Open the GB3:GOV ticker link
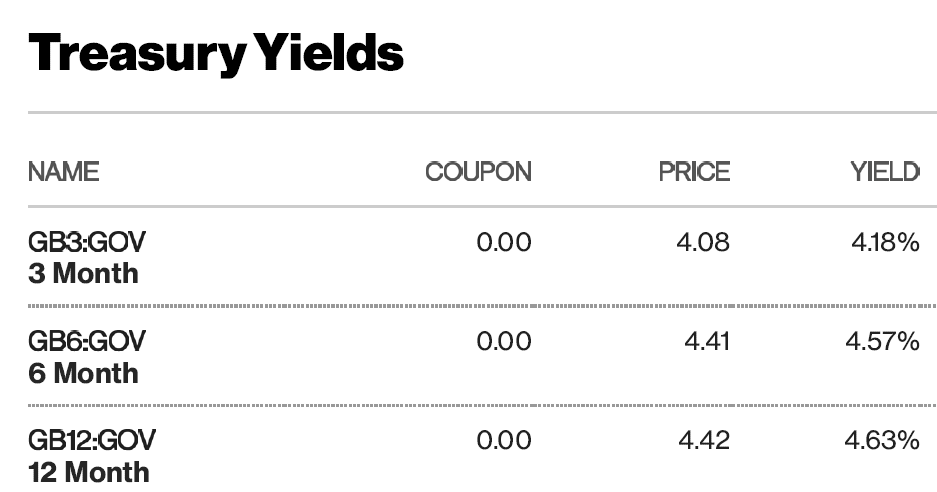The width and height of the screenshot is (937, 492). [87, 242]
